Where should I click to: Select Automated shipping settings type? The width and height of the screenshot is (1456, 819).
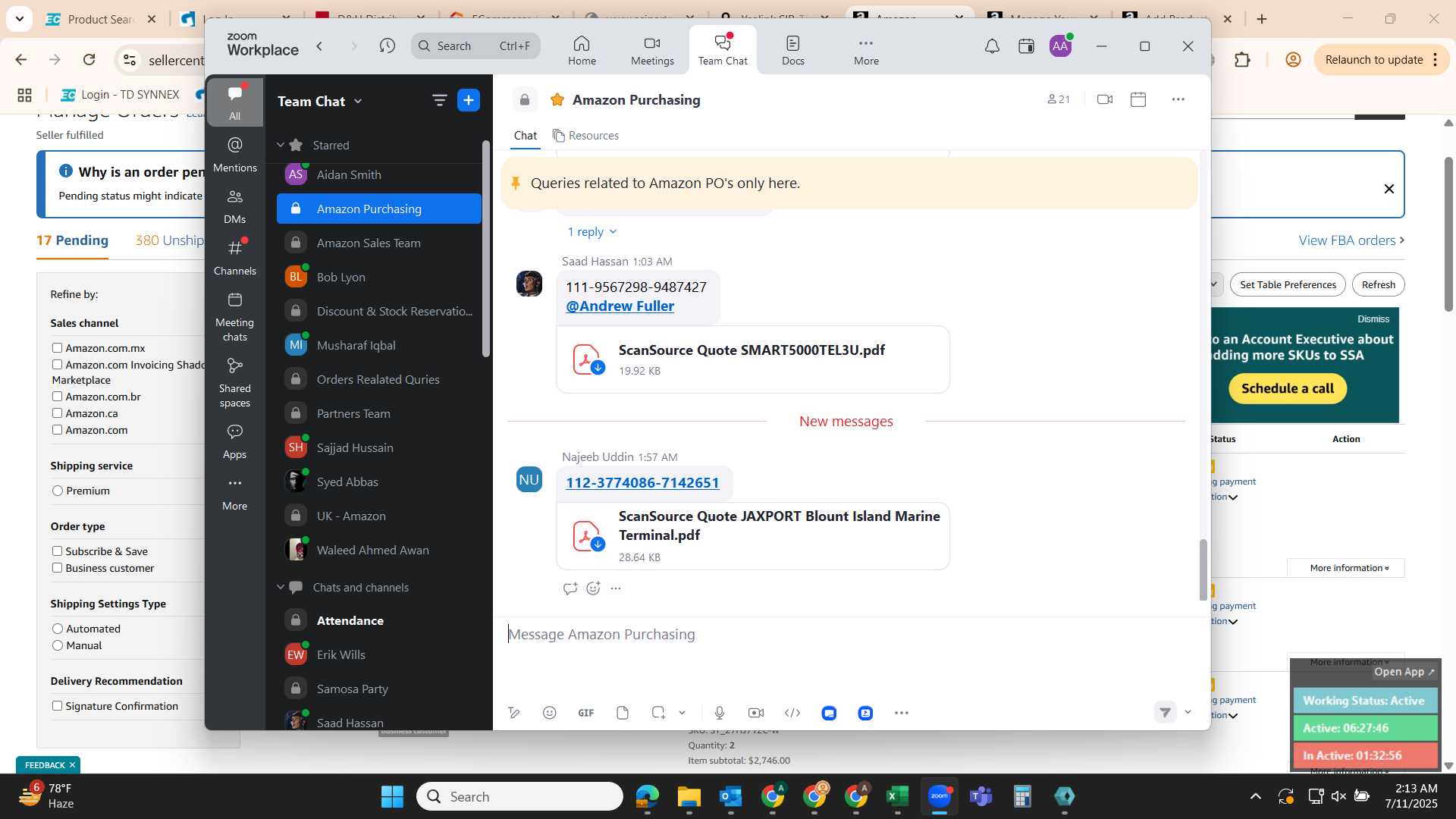pyautogui.click(x=58, y=629)
